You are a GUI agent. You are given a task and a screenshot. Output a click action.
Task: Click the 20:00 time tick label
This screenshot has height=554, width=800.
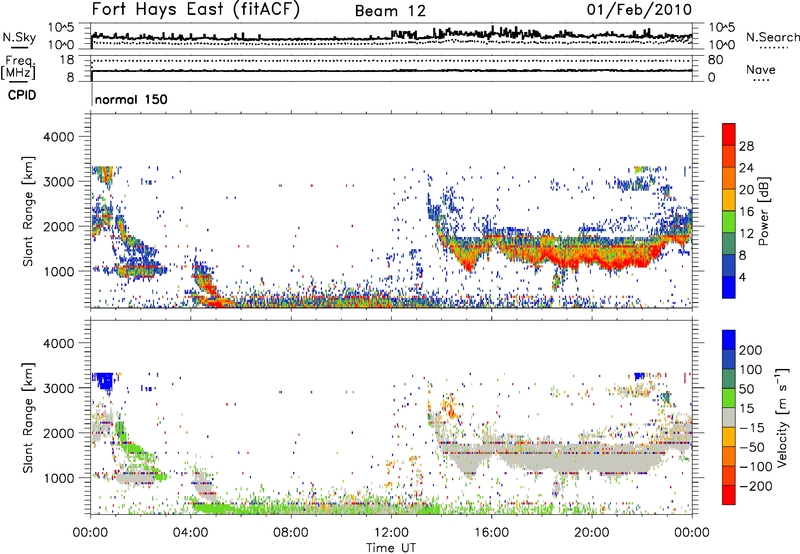[592, 533]
